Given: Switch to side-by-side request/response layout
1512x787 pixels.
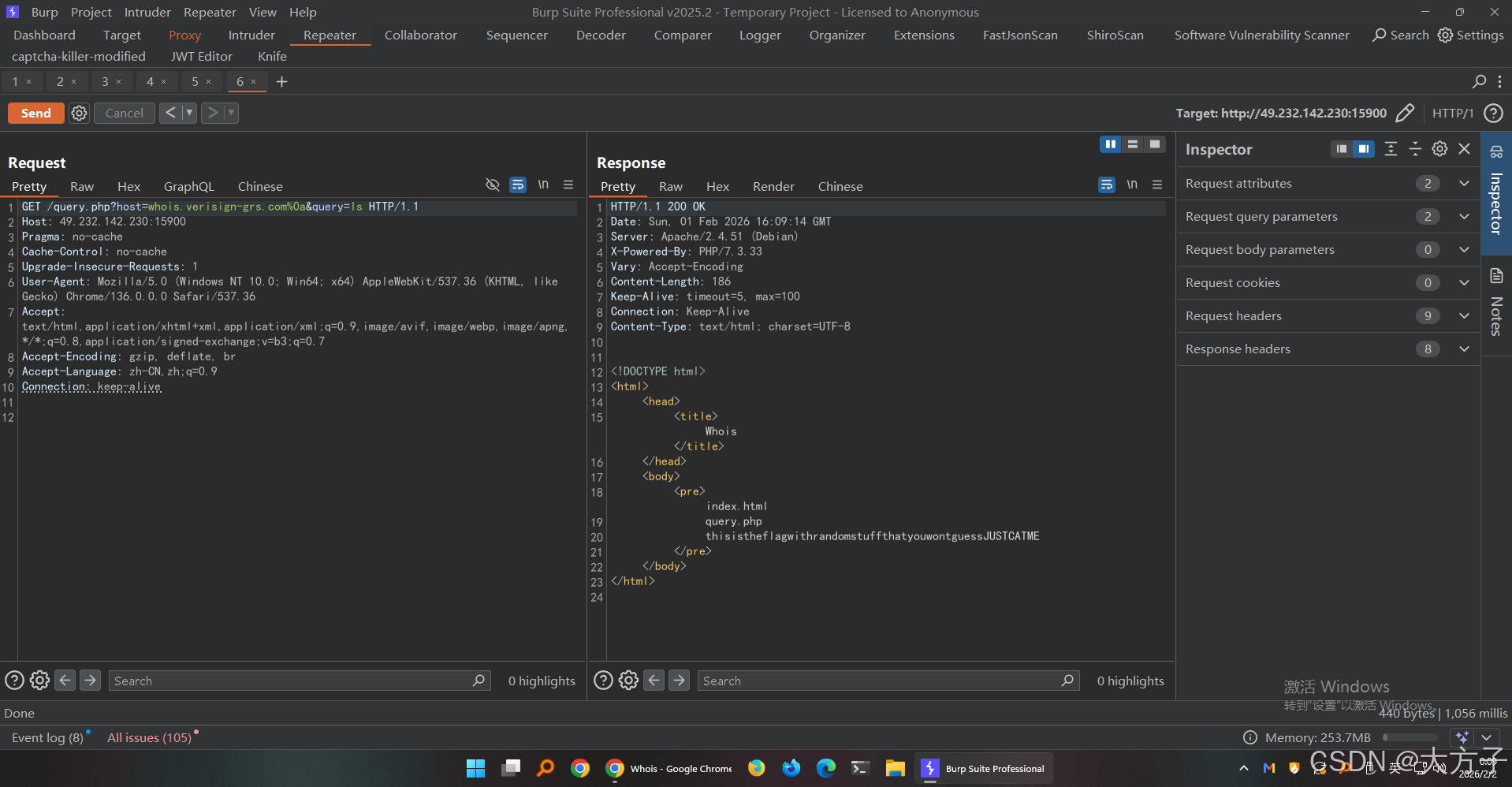Looking at the screenshot, I should (1111, 144).
